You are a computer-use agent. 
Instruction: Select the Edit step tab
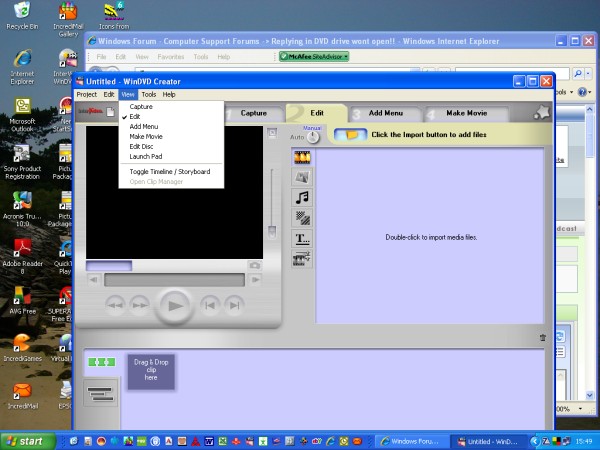coord(316,113)
